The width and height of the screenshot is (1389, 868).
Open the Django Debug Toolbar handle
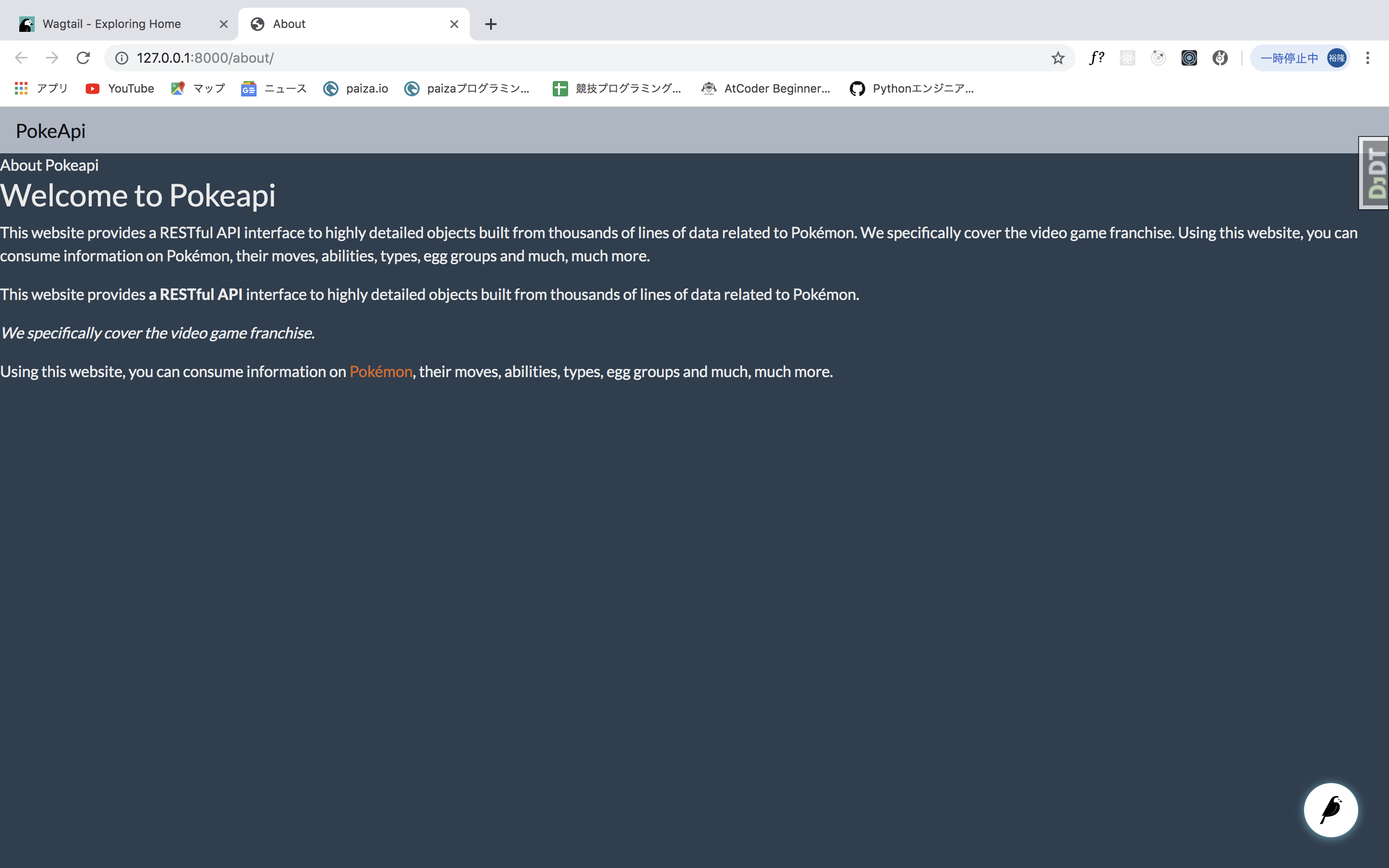[x=1375, y=173]
